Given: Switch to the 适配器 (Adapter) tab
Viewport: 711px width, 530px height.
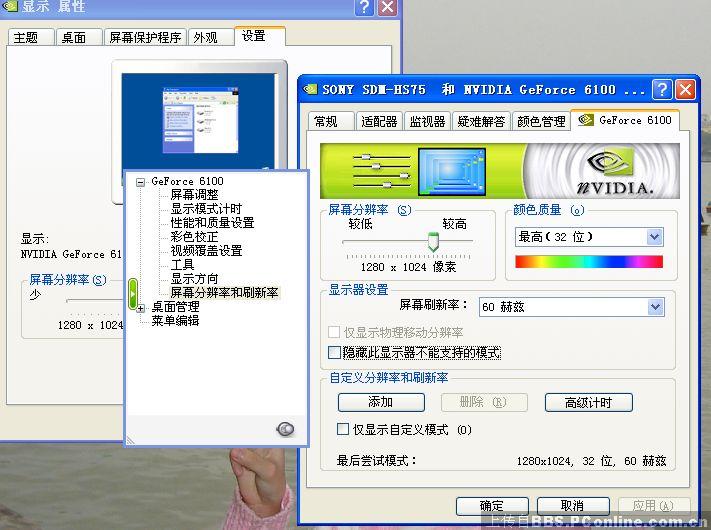Looking at the screenshot, I should point(379,122).
